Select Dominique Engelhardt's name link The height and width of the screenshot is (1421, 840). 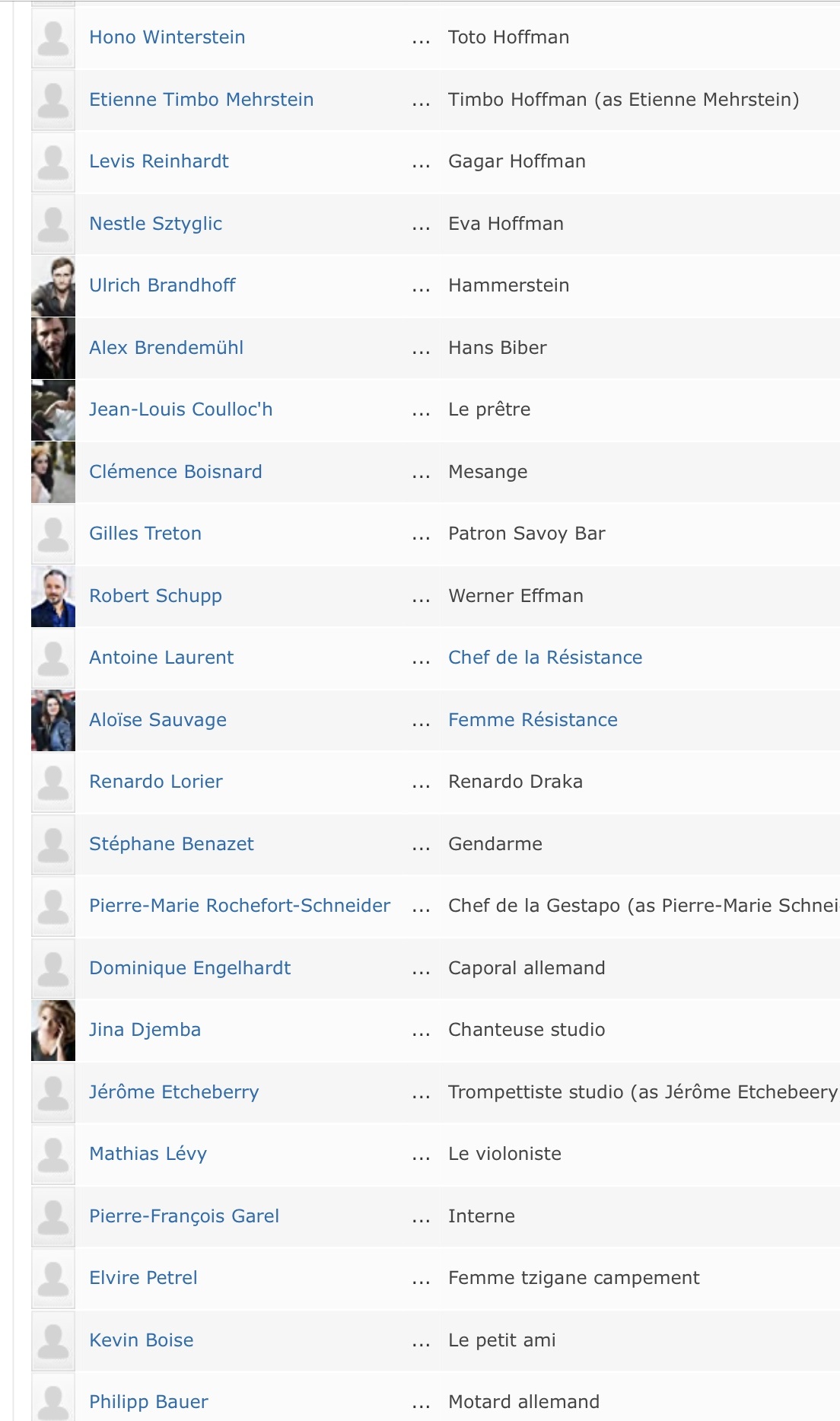pos(189,968)
